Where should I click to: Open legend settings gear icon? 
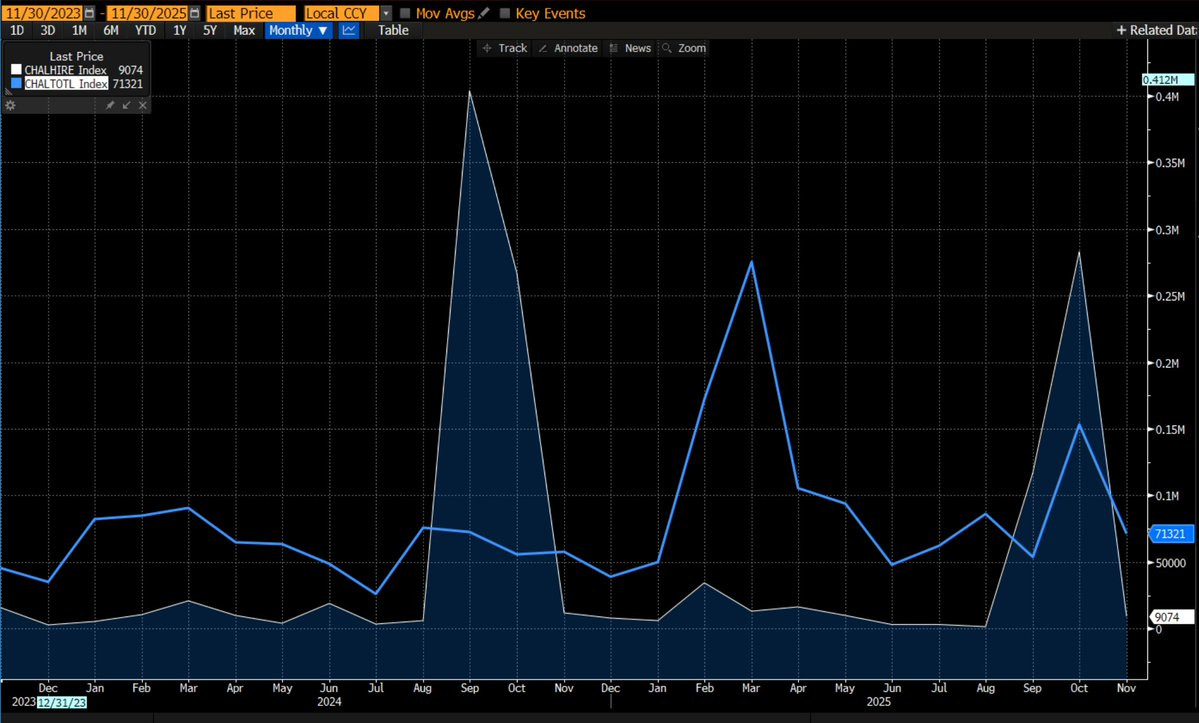pos(11,105)
